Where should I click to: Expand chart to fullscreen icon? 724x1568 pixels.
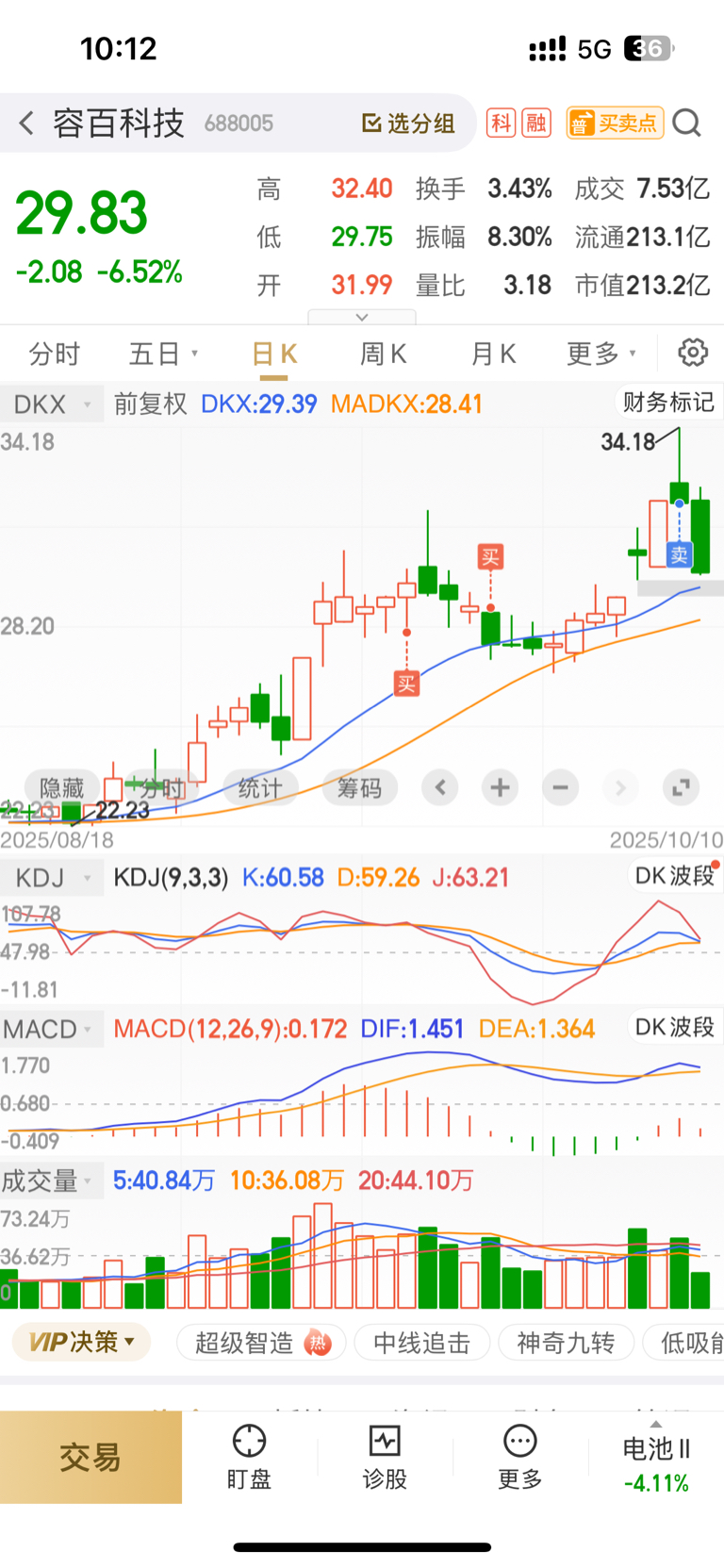coord(681,787)
